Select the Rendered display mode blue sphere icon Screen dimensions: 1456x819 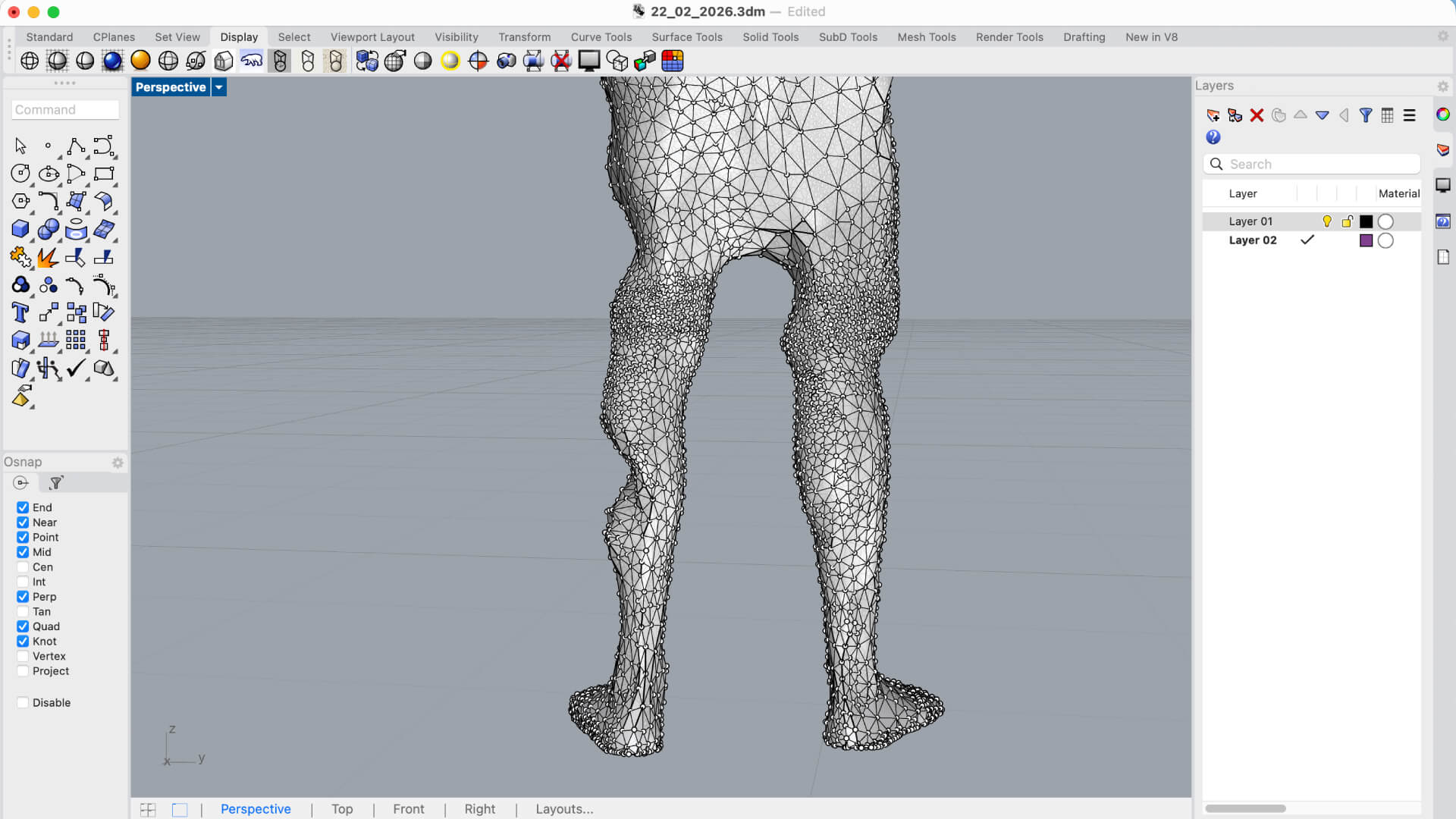(112, 61)
